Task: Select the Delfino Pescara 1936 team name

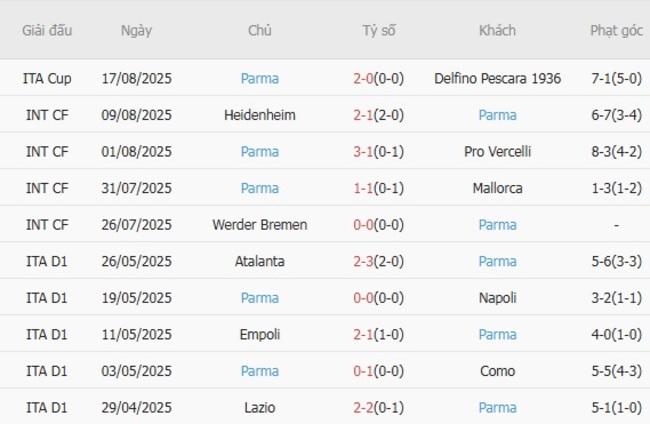Action: tap(497, 78)
